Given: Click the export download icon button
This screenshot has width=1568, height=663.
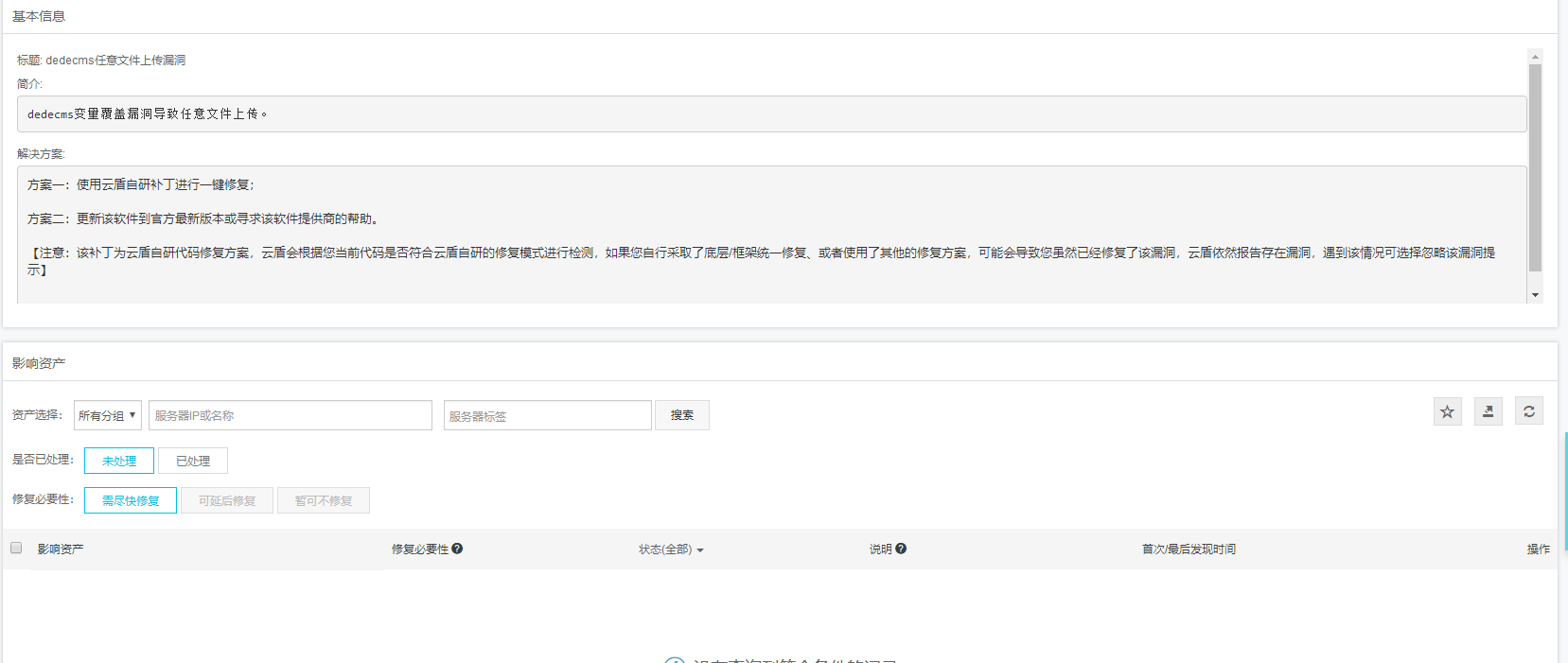Looking at the screenshot, I should pyautogui.click(x=1488, y=411).
